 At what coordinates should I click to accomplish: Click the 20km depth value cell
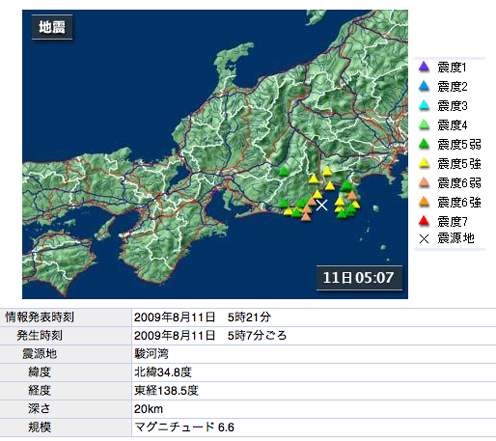point(314,409)
